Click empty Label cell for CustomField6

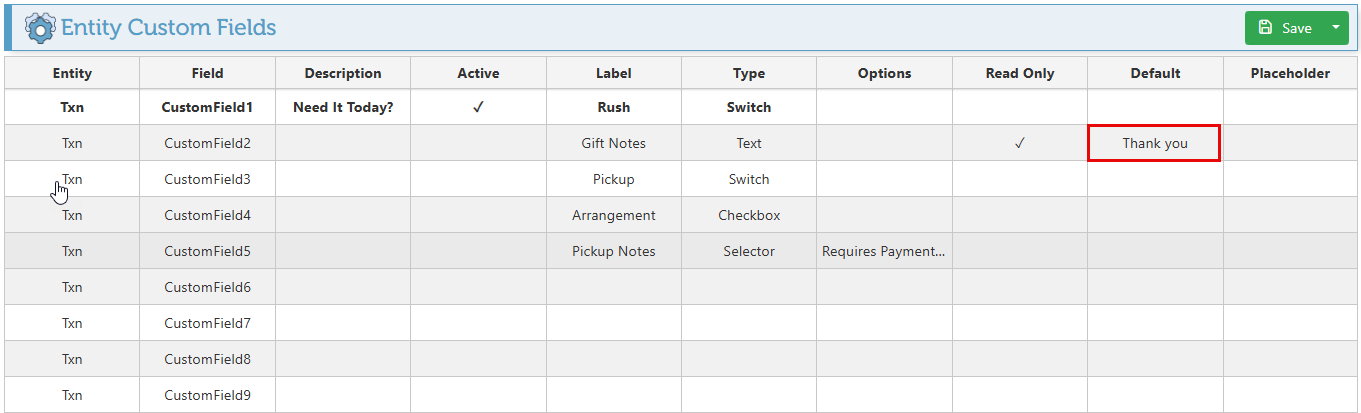coord(613,287)
